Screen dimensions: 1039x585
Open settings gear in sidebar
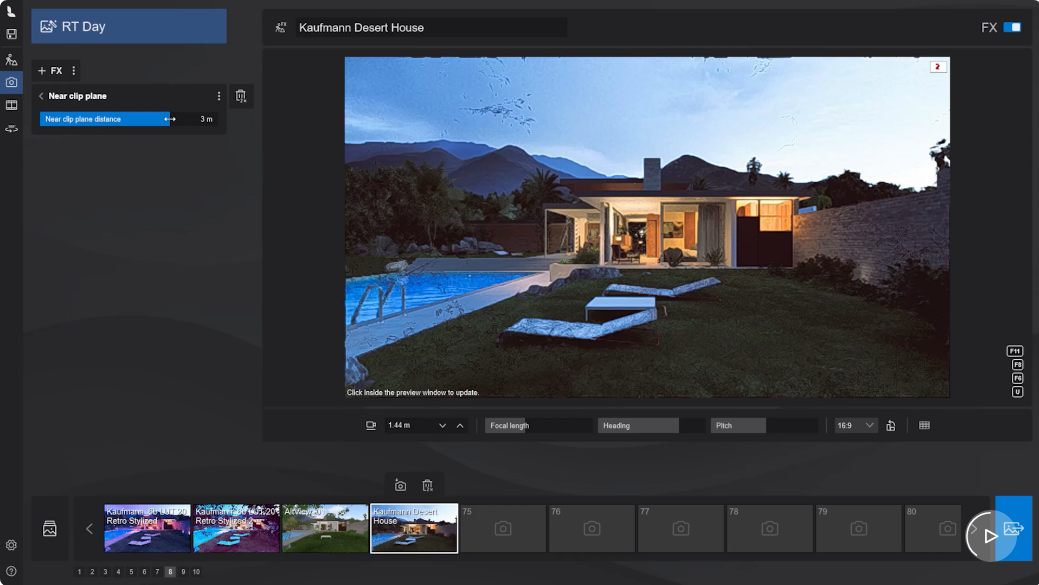(x=11, y=545)
